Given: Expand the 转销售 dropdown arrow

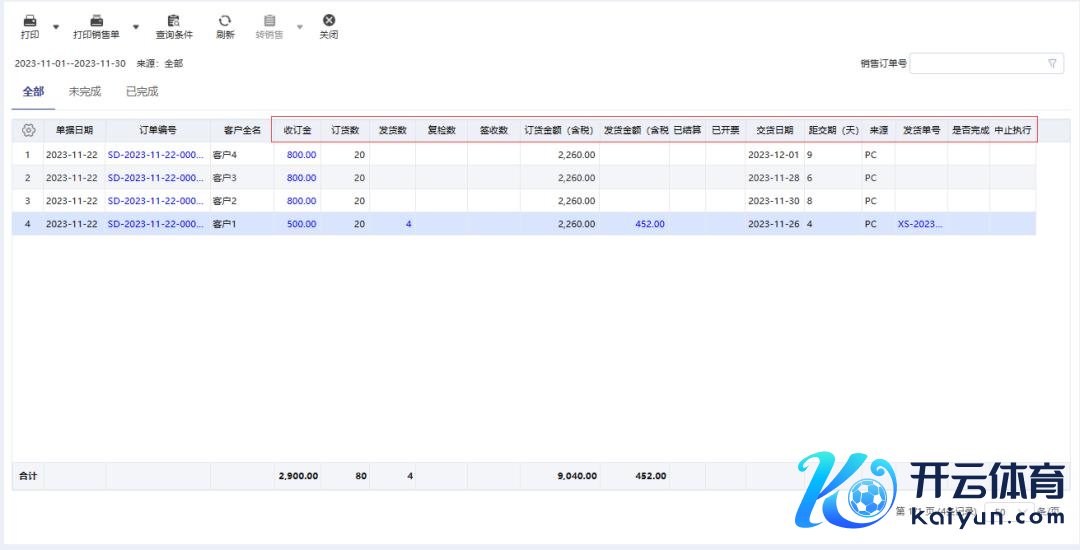Looking at the screenshot, I should coord(299,27).
